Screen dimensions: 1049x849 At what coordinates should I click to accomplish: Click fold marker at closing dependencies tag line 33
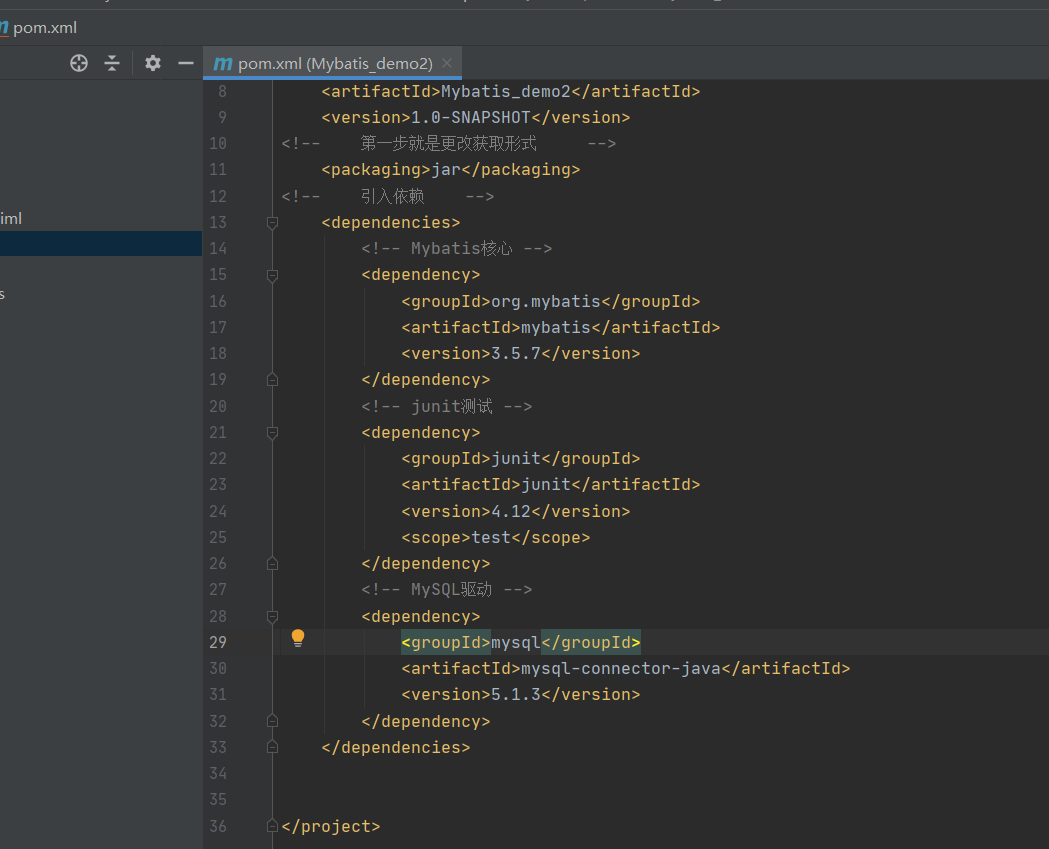[x=272, y=747]
